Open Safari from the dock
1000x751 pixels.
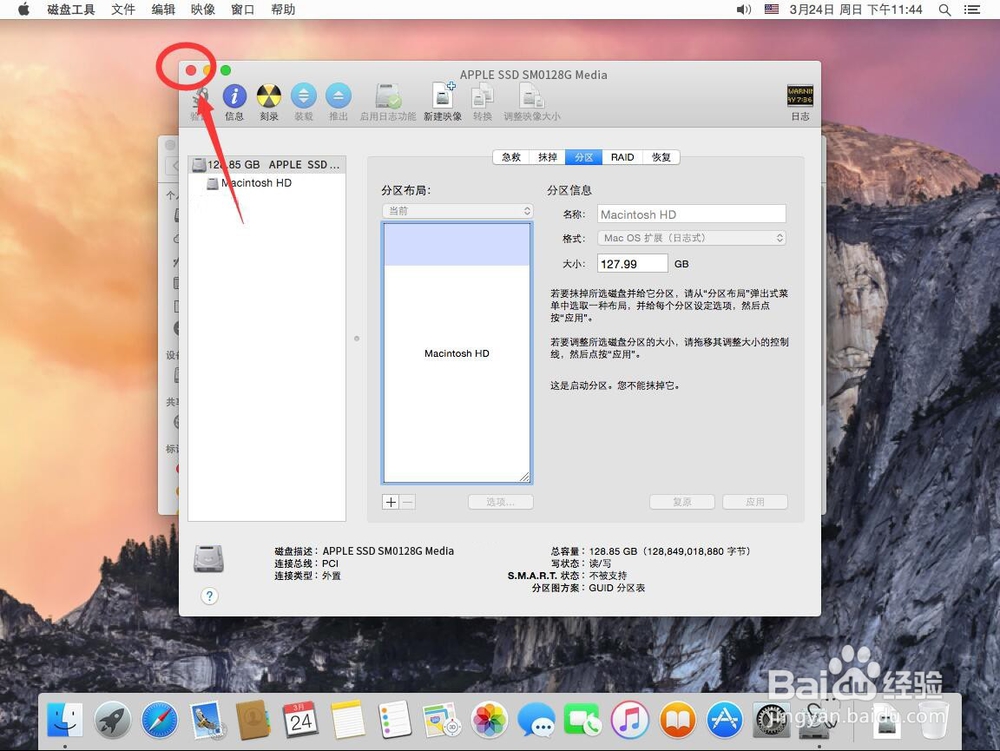pyautogui.click(x=159, y=720)
